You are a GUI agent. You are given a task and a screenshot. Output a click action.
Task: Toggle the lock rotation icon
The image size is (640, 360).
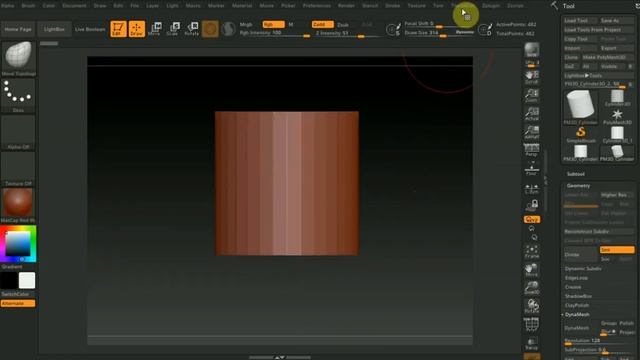tap(532, 205)
